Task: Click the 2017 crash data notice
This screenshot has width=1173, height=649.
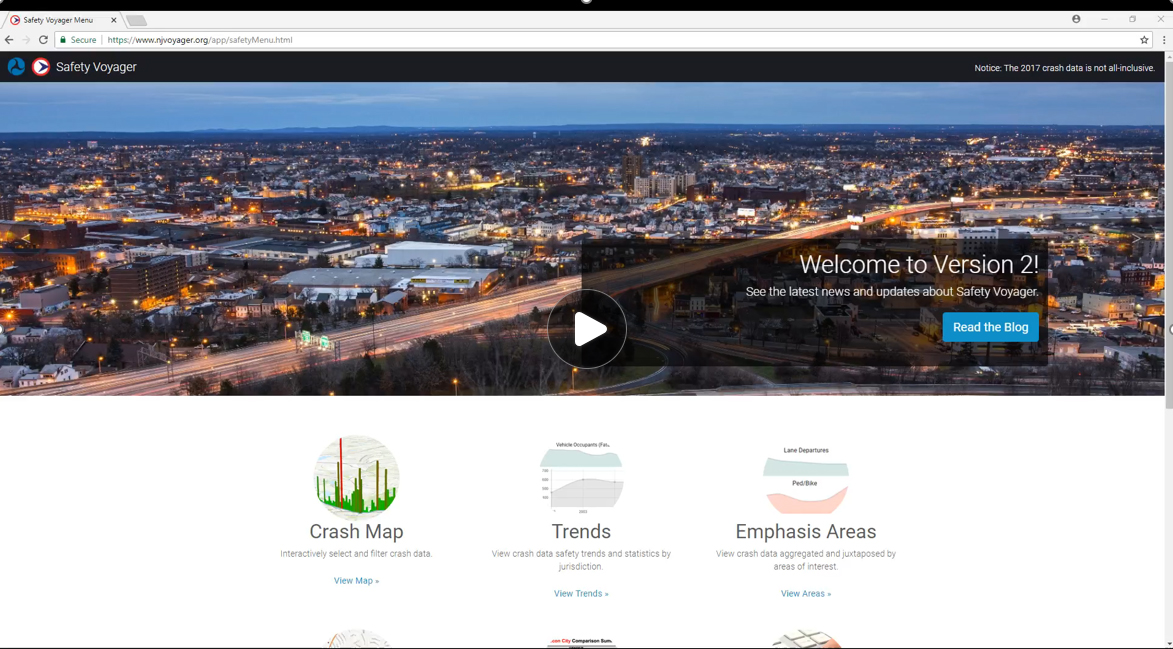Action: [1065, 67]
